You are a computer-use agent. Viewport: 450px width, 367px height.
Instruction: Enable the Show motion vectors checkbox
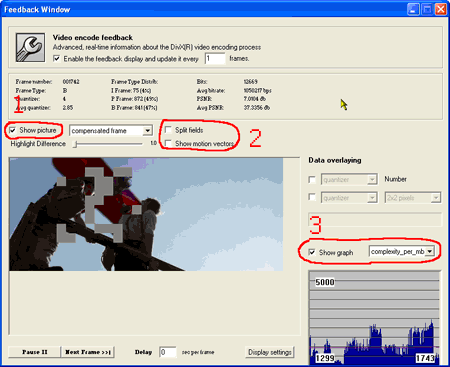[169, 144]
